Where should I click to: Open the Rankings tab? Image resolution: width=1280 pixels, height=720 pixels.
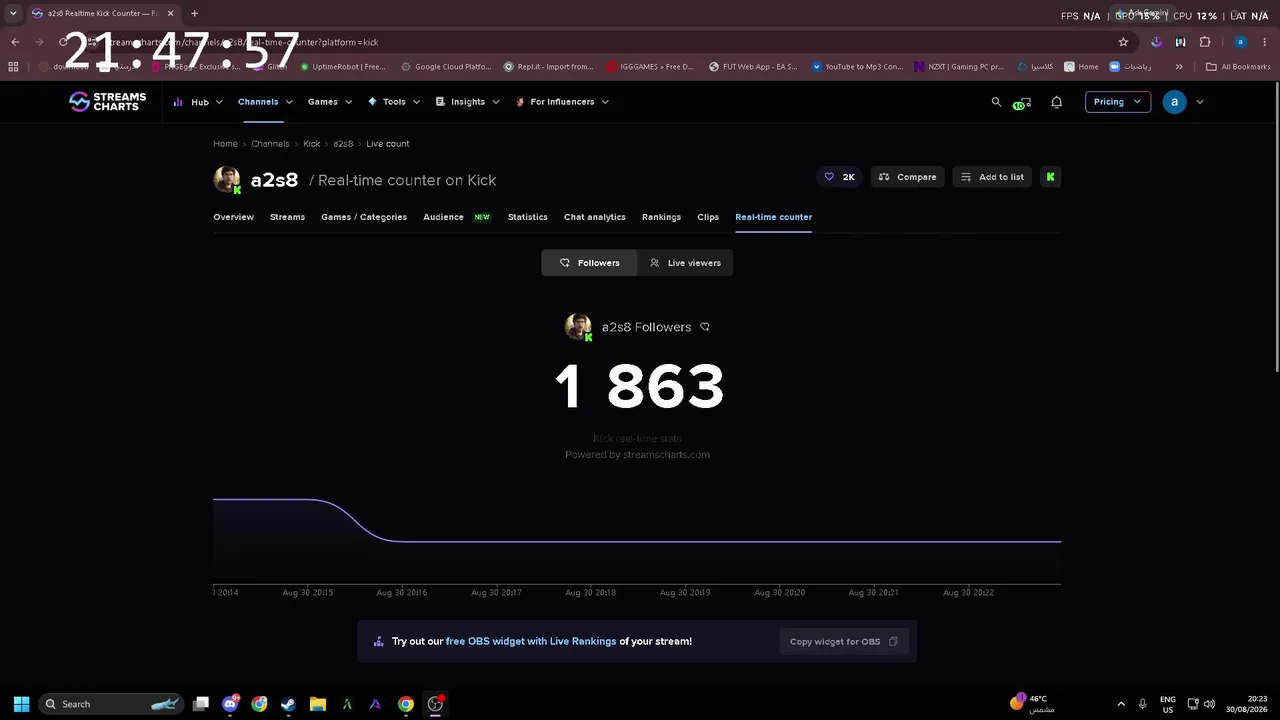tap(661, 217)
